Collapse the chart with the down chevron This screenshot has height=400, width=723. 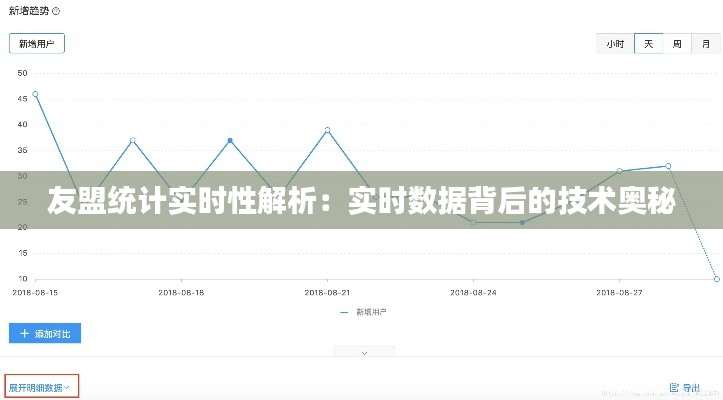click(364, 353)
